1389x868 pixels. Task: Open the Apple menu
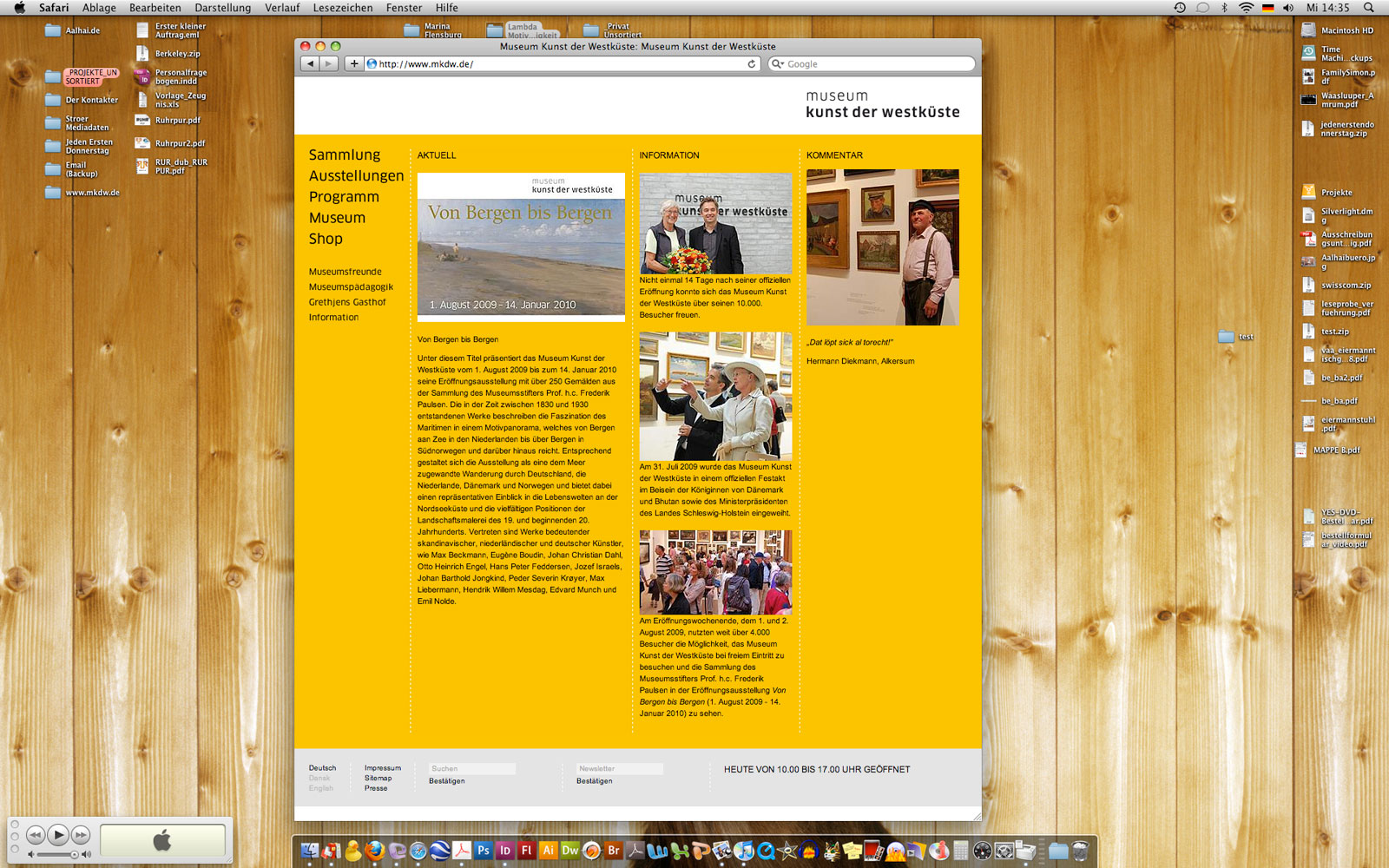tap(19, 8)
